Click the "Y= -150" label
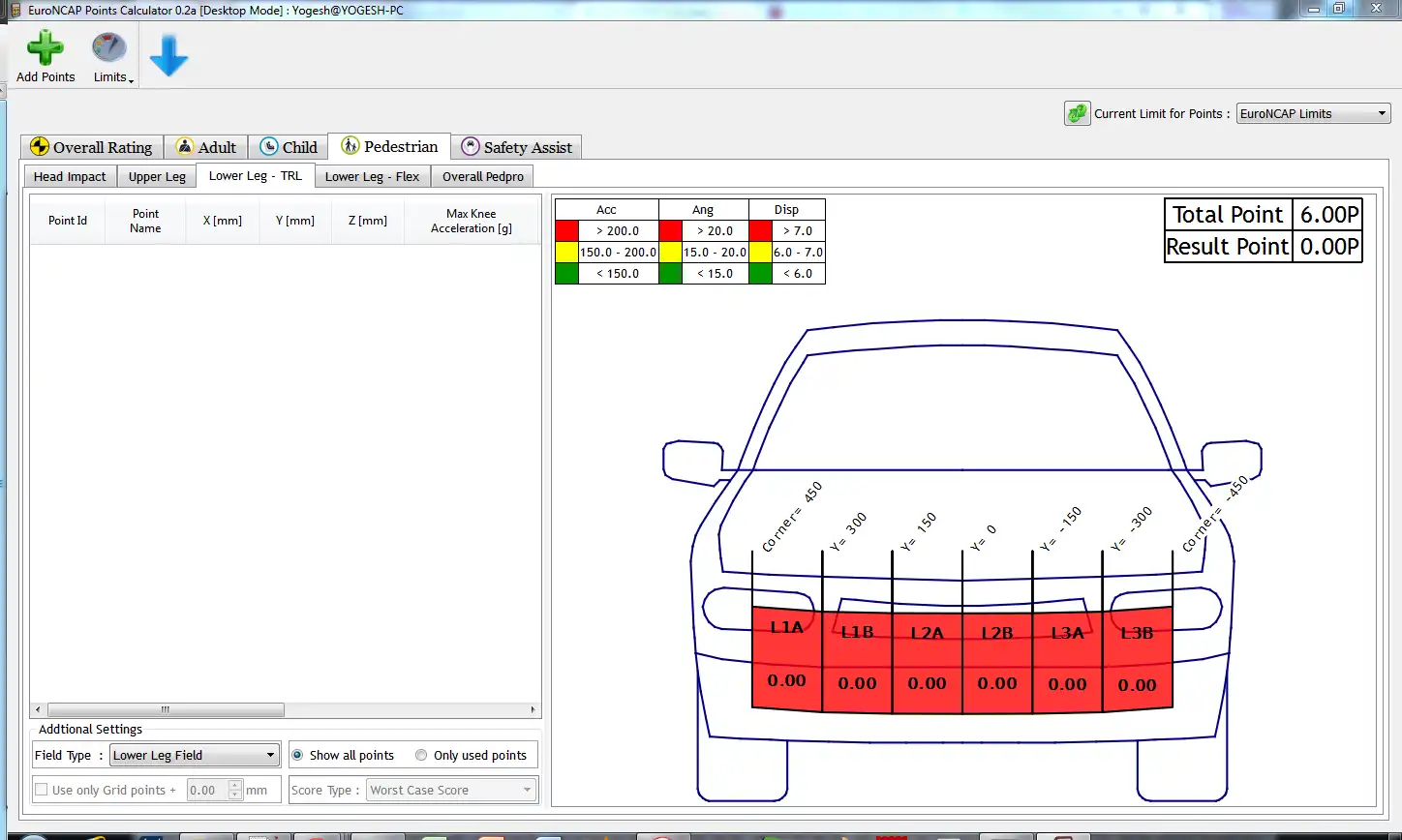 click(x=1061, y=530)
